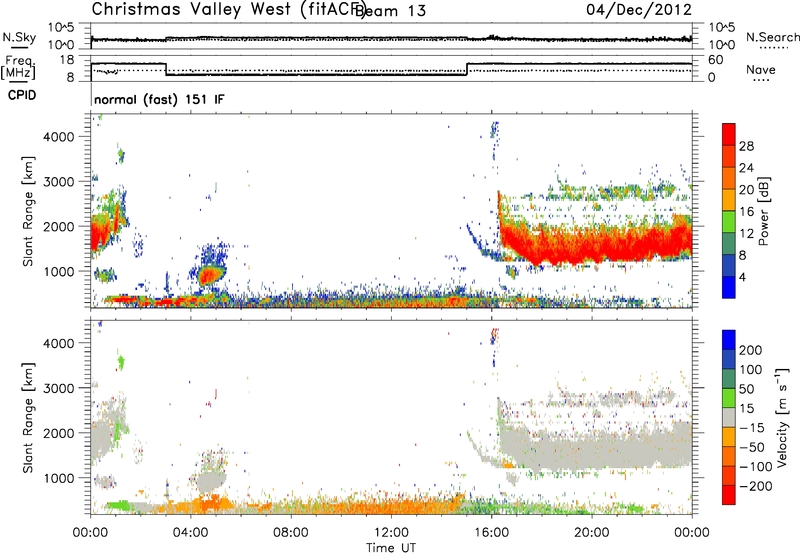Click the '12:00' time axis label

tap(391, 533)
